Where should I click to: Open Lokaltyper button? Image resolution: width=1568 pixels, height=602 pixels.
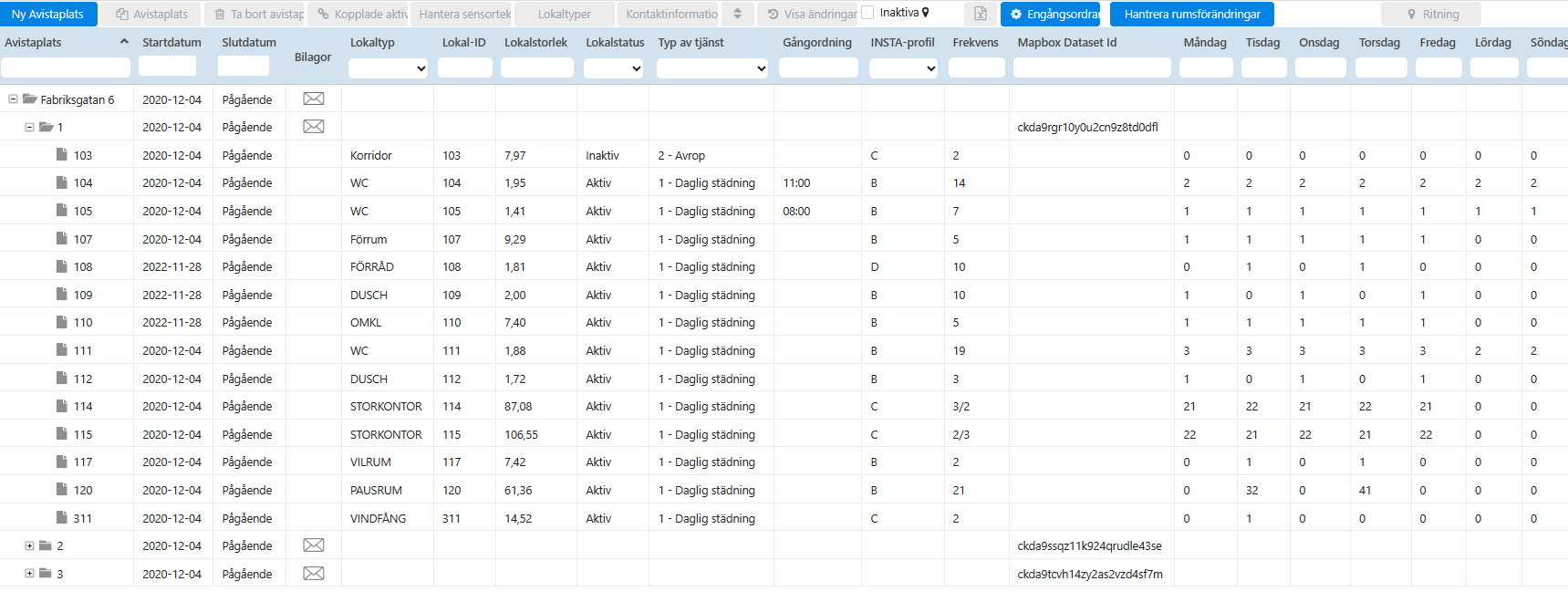(564, 14)
